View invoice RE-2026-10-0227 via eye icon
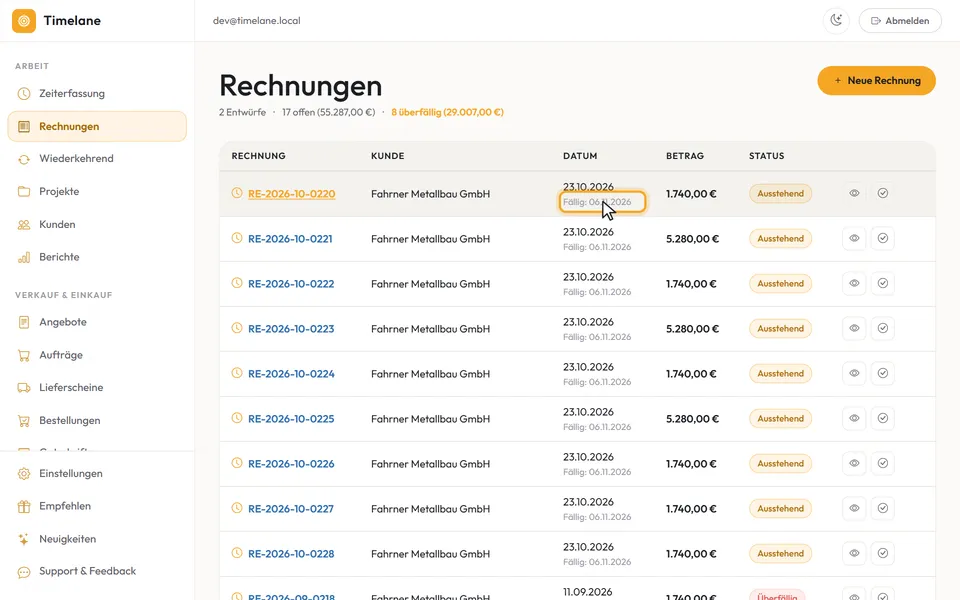 pyautogui.click(x=854, y=508)
